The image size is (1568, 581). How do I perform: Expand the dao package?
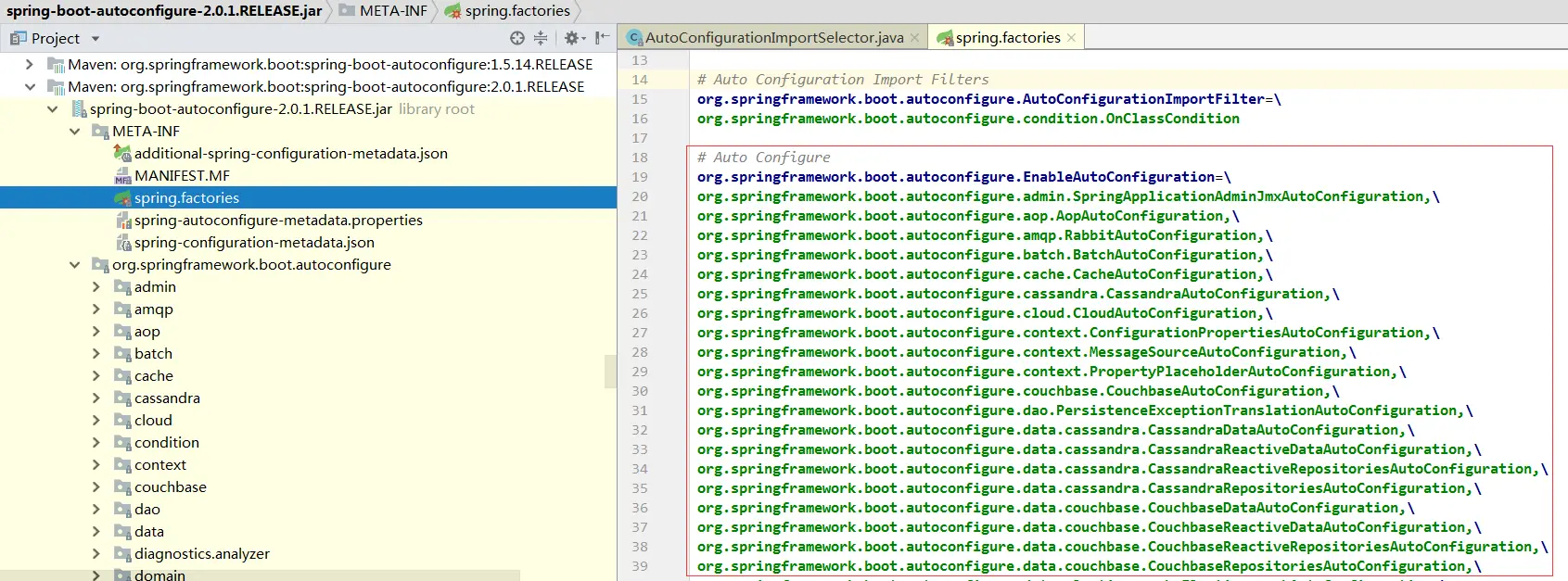tap(96, 509)
